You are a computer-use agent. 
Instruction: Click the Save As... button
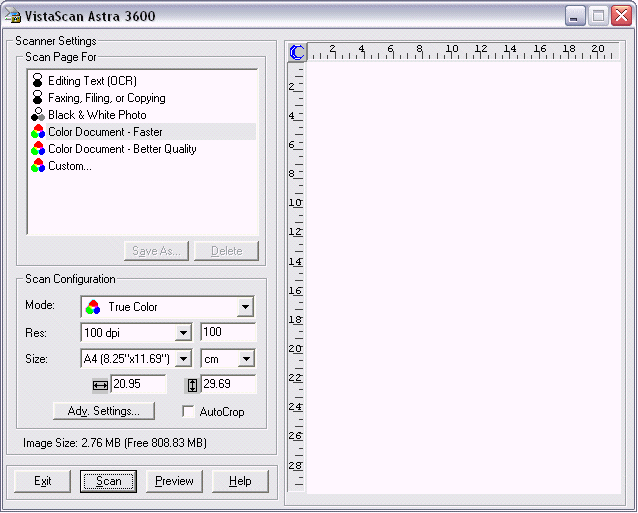[156, 251]
